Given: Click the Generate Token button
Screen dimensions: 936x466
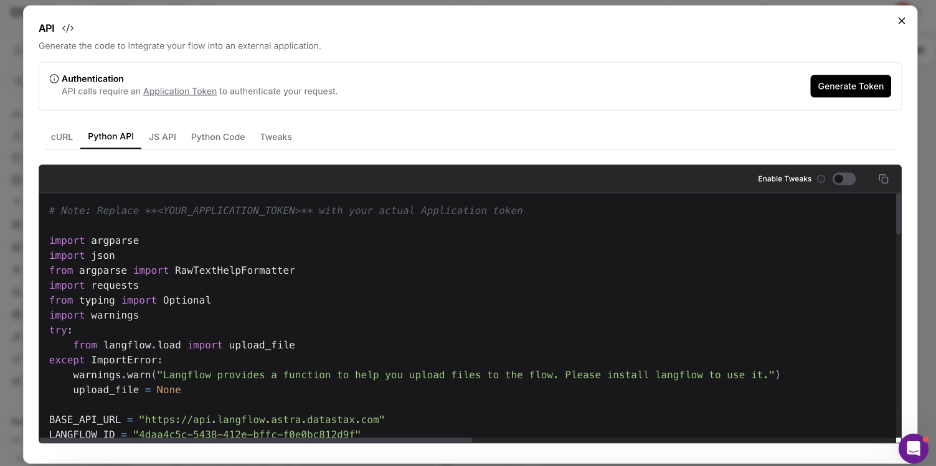Looking at the screenshot, I should pyautogui.click(x=851, y=86).
